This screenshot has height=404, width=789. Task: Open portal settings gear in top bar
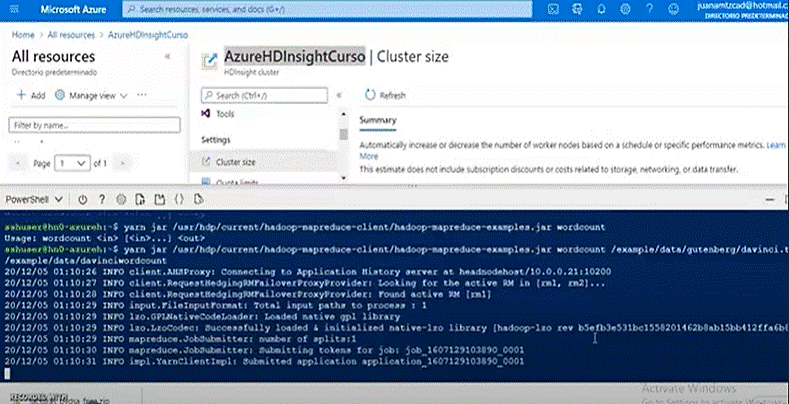coord(625,9)
